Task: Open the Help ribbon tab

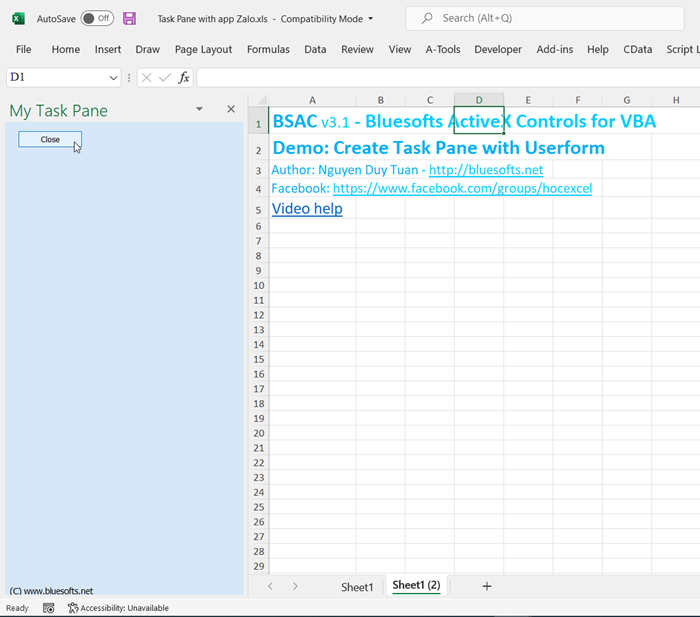Action: coord(598,49)
